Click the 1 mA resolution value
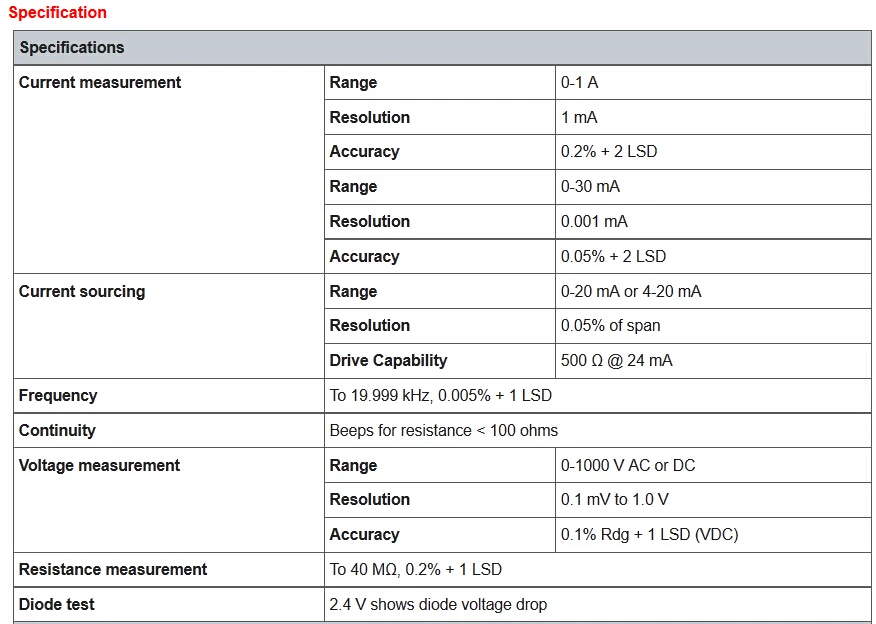Image resolution: width=876 pixels, height=624 pixels. tap(579, 117)
